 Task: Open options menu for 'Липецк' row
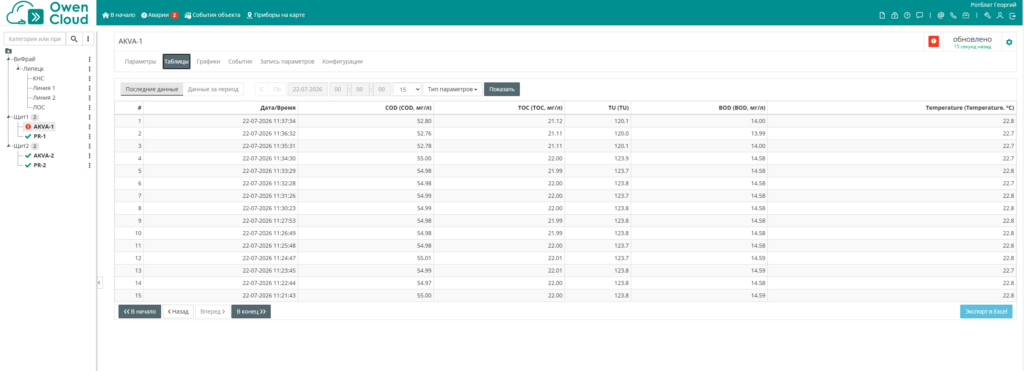(x=89, y=69)
